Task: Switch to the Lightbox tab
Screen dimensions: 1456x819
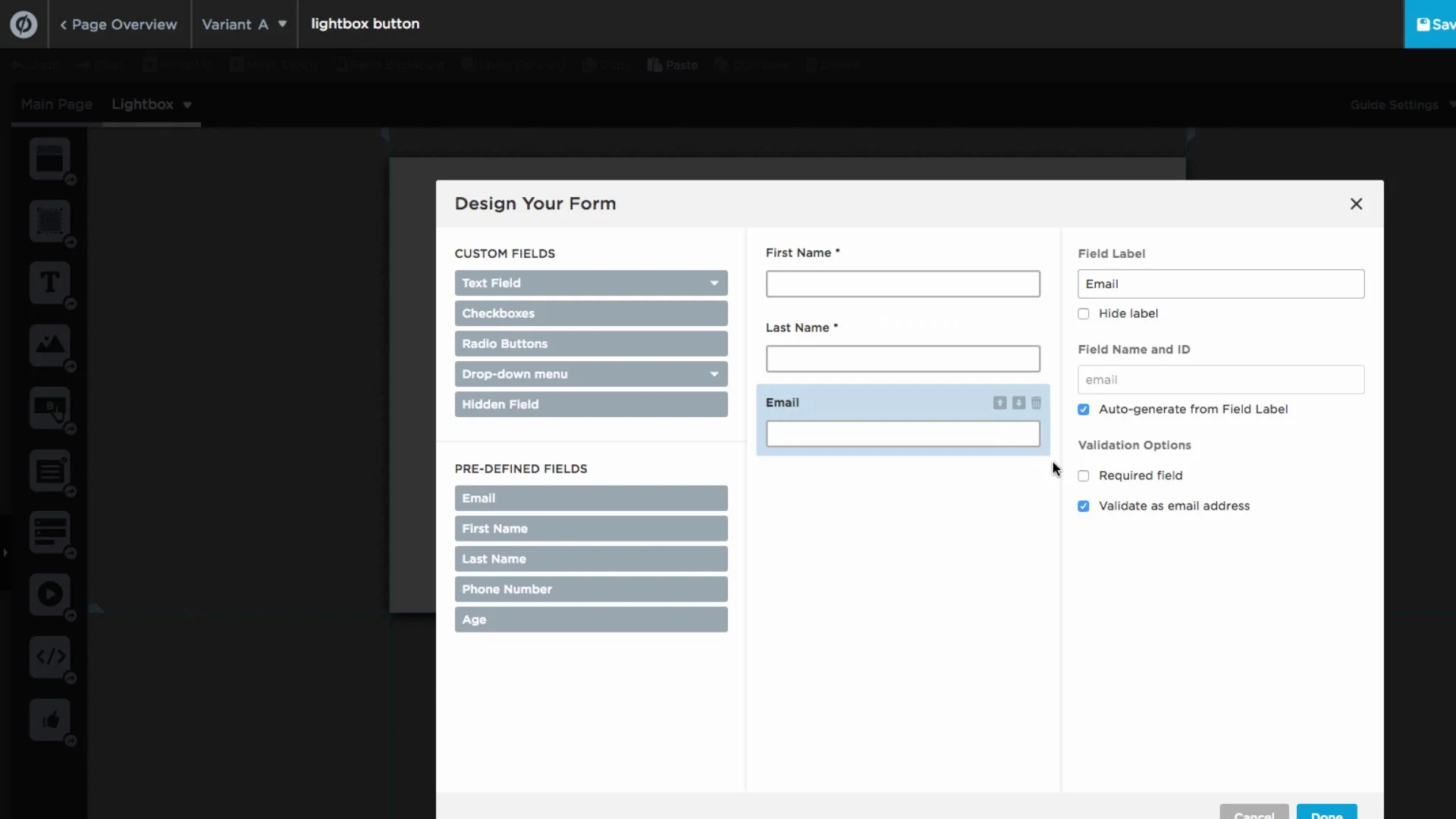Action: coord(143,105)
